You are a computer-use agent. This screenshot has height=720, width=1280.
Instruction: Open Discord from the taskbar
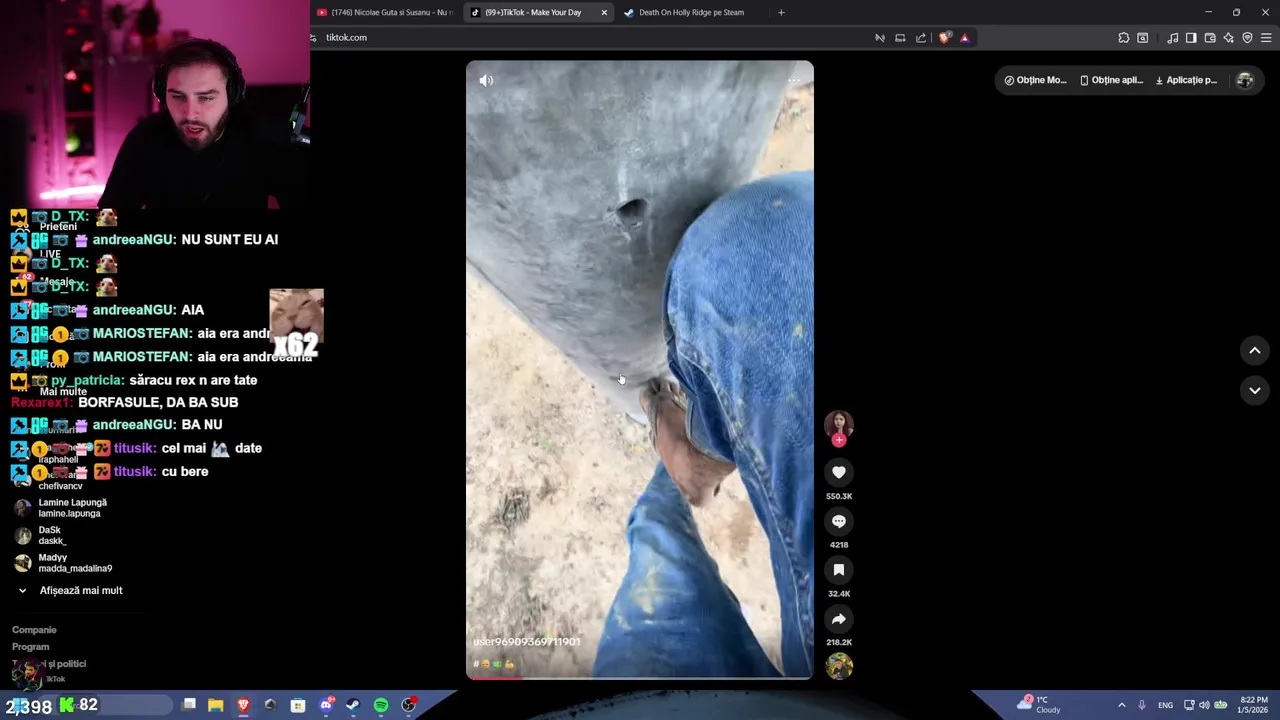point(326,705)
